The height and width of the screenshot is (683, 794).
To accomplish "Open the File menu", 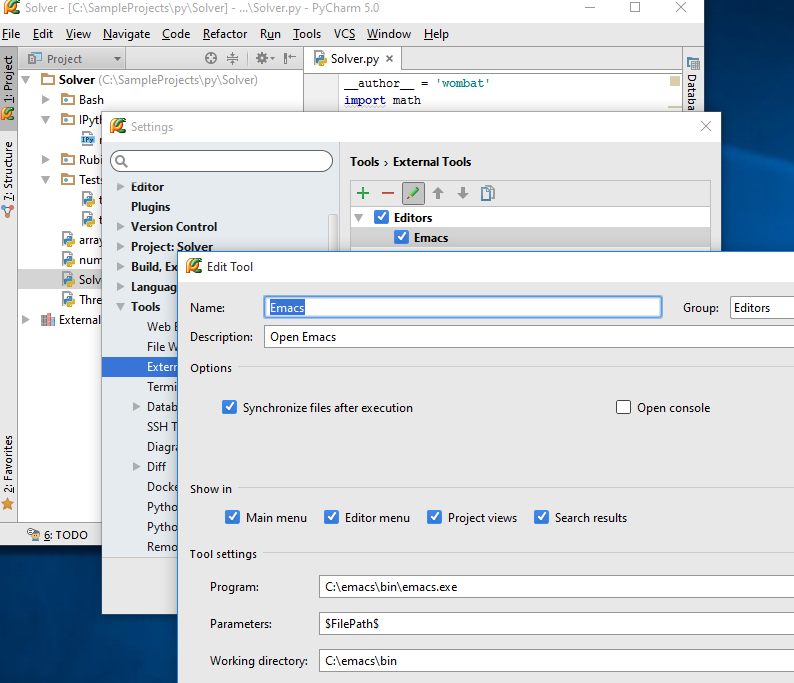I will click(x=11, y=34).
